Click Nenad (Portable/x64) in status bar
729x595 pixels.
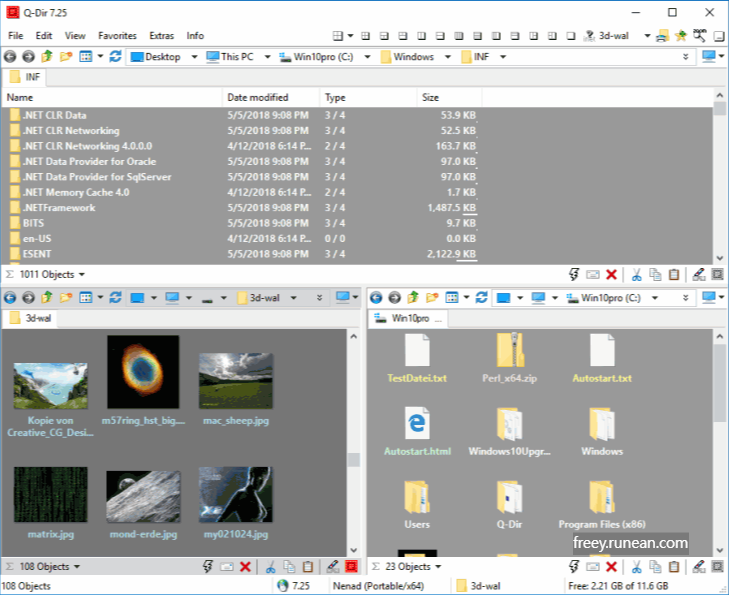pyautogui.click(x=378, y=586)
